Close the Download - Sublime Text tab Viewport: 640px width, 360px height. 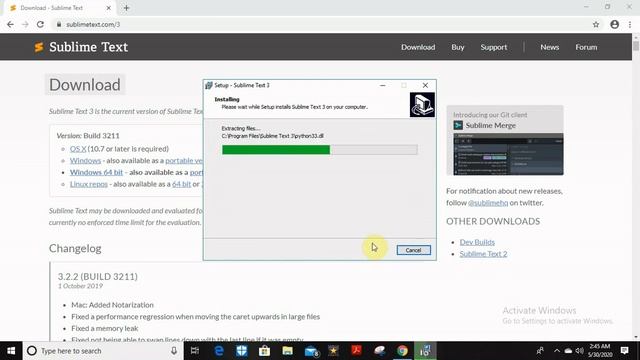coord(109,8)
